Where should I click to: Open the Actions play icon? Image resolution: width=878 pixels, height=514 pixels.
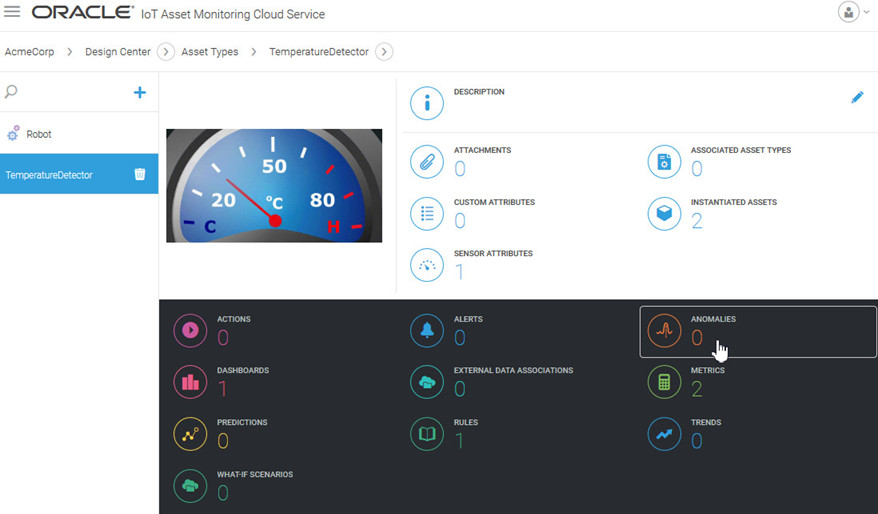pyautogui.click(x=190, y=330)
